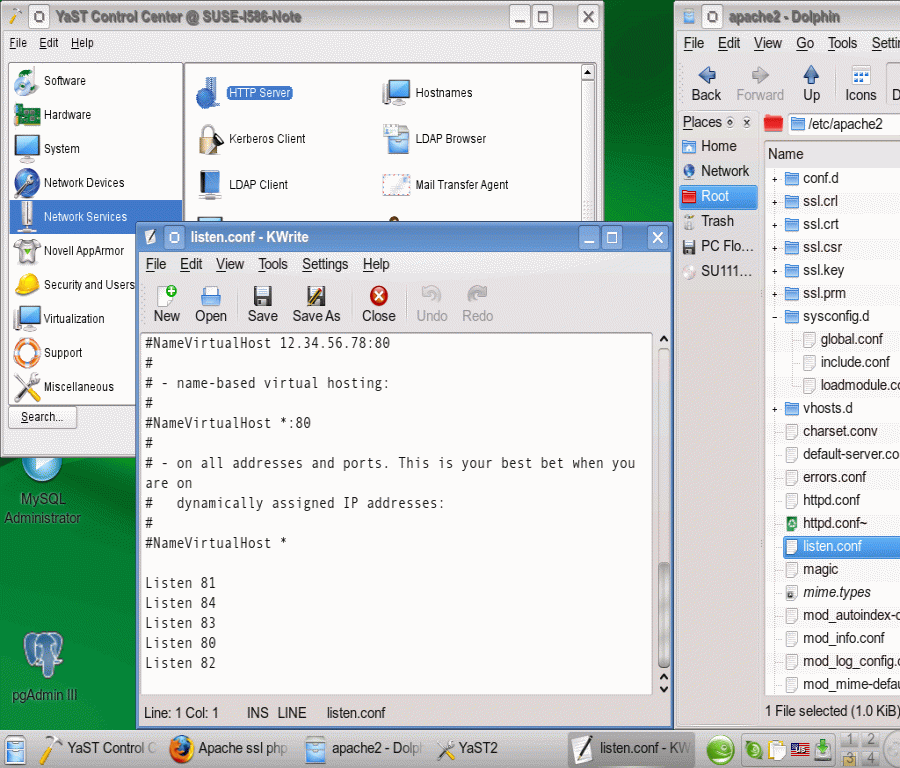Open the LDAP Browser module
Viewport: 900px width, 768px height.
pyautogui.click(x=435, y=139)
